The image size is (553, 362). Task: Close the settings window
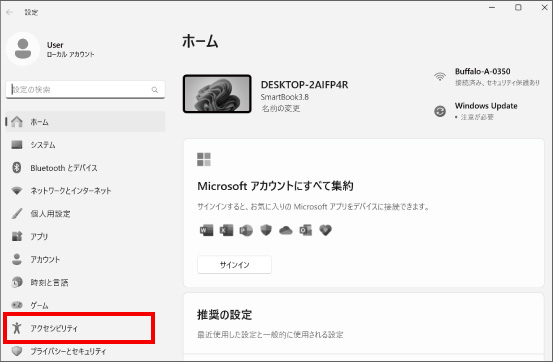click(x=544, y=7)
